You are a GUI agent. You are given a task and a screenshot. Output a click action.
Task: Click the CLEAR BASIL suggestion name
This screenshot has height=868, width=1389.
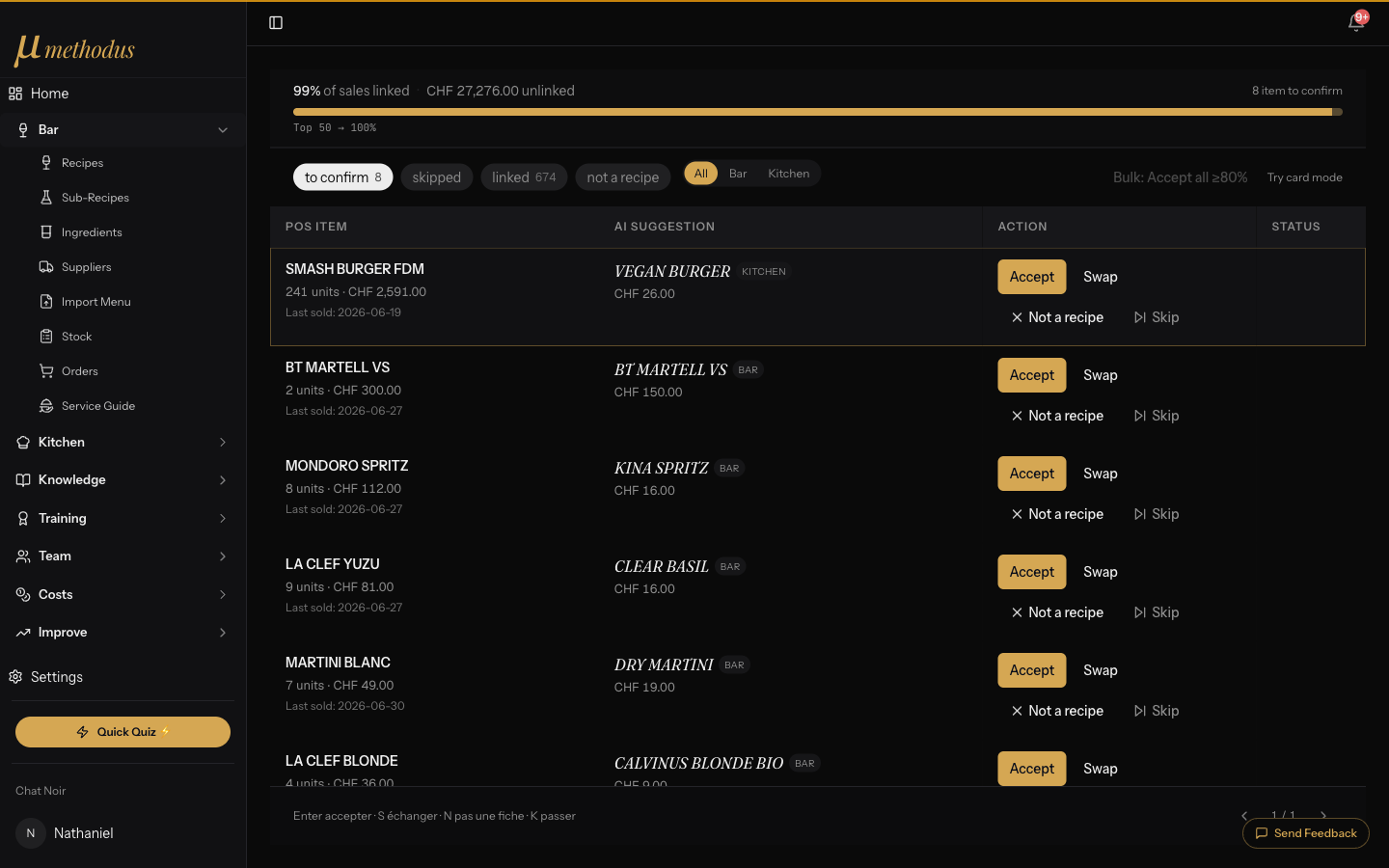(662, 566)
